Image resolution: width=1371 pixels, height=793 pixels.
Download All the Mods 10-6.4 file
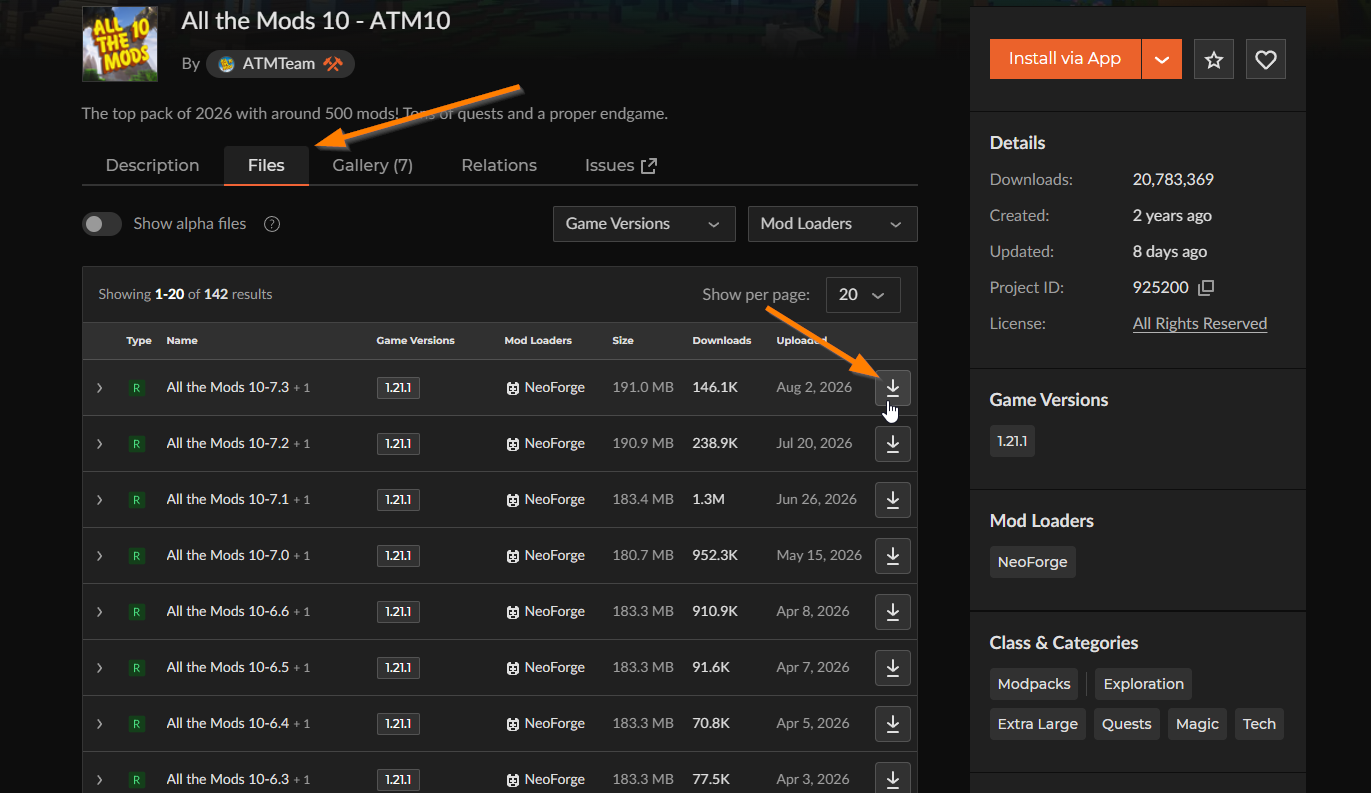[893, 723]
